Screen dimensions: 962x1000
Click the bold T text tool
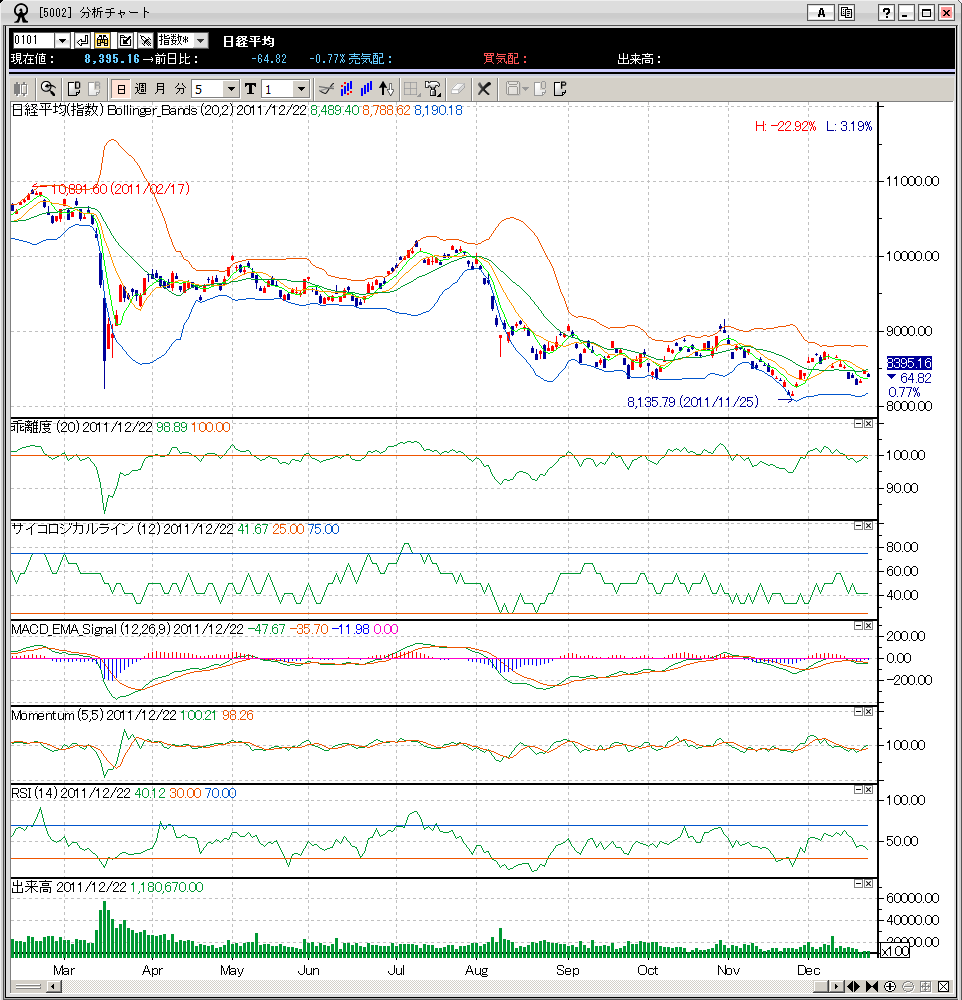click(250, 88)
